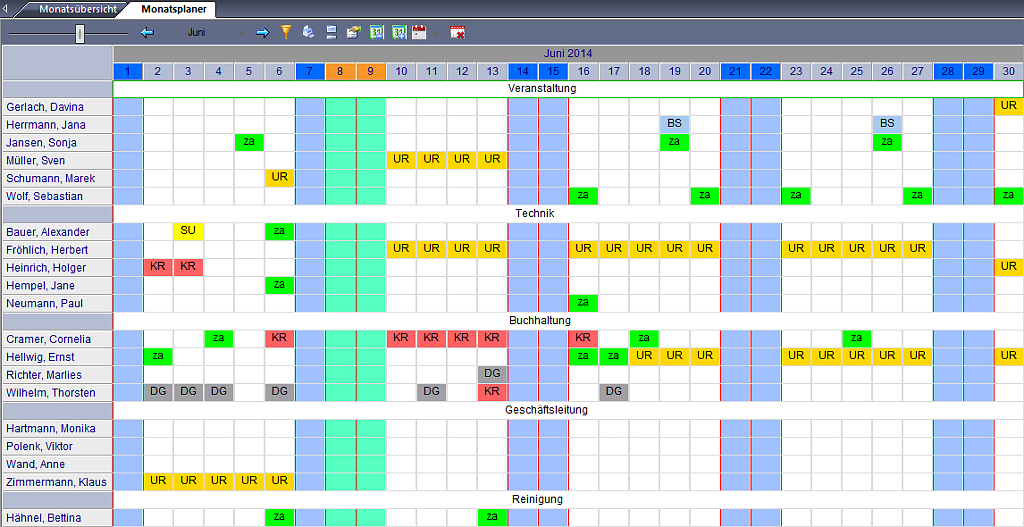Click the red calendar icon
The width and height of the screenshot is (1024, 527).
click(x=419, y=33)
